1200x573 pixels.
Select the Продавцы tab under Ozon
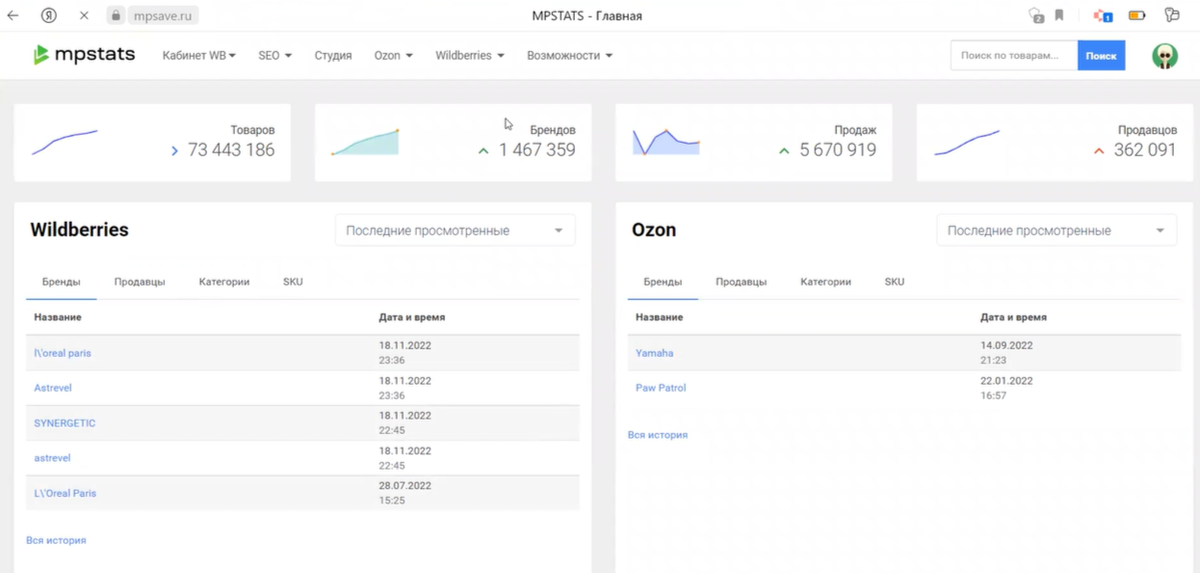tap(741, 282)
